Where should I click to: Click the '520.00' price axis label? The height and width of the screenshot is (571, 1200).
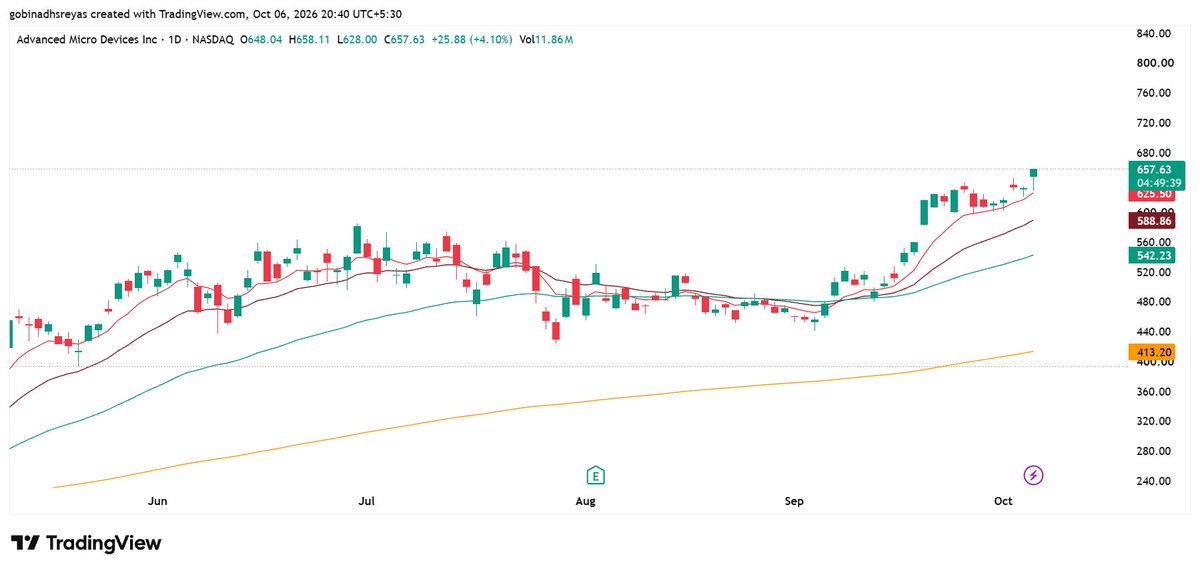[1152, 272]
